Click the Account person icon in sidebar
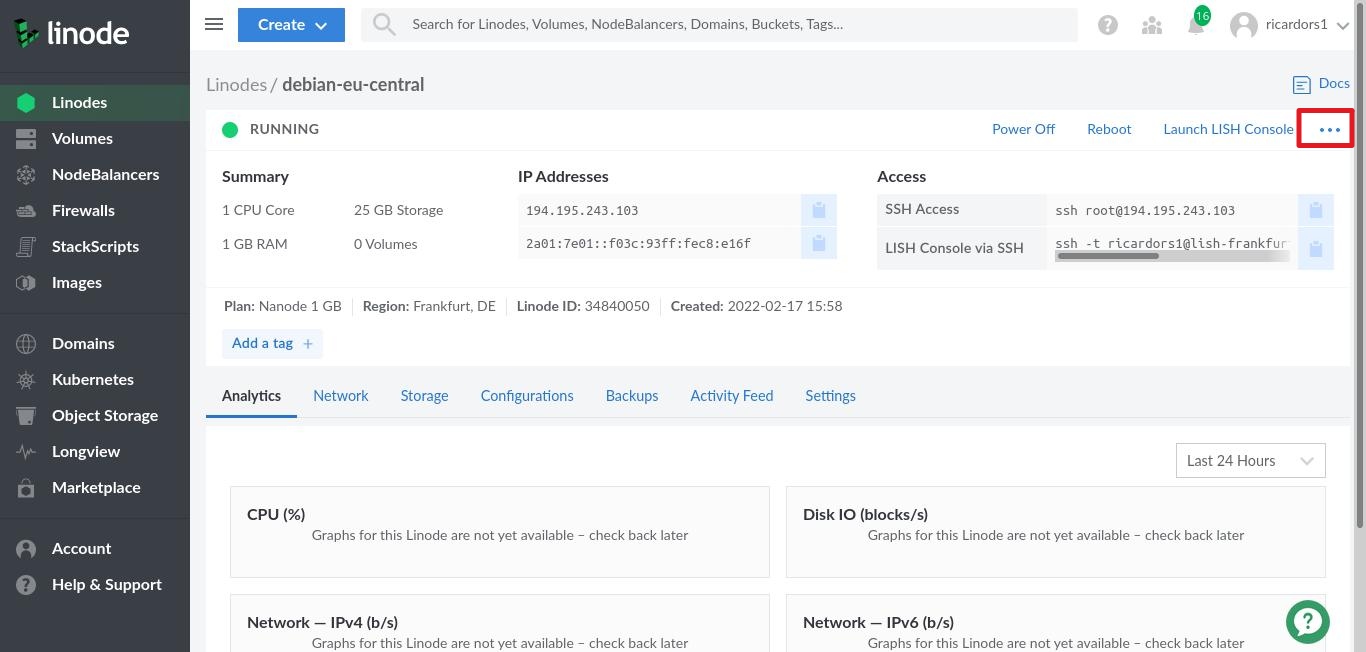Image resolution: width=1366 pixels, height=652 pixels. coord(26,549)
